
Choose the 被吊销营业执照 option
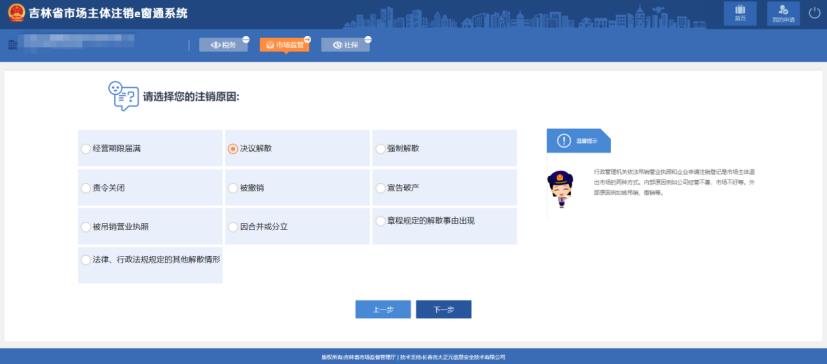click(85, 227)
